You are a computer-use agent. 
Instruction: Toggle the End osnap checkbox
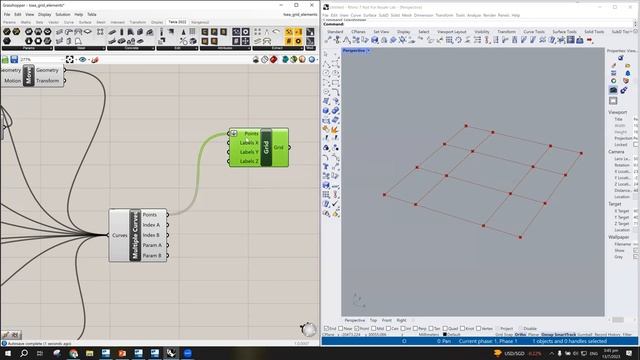click(327, 328)
